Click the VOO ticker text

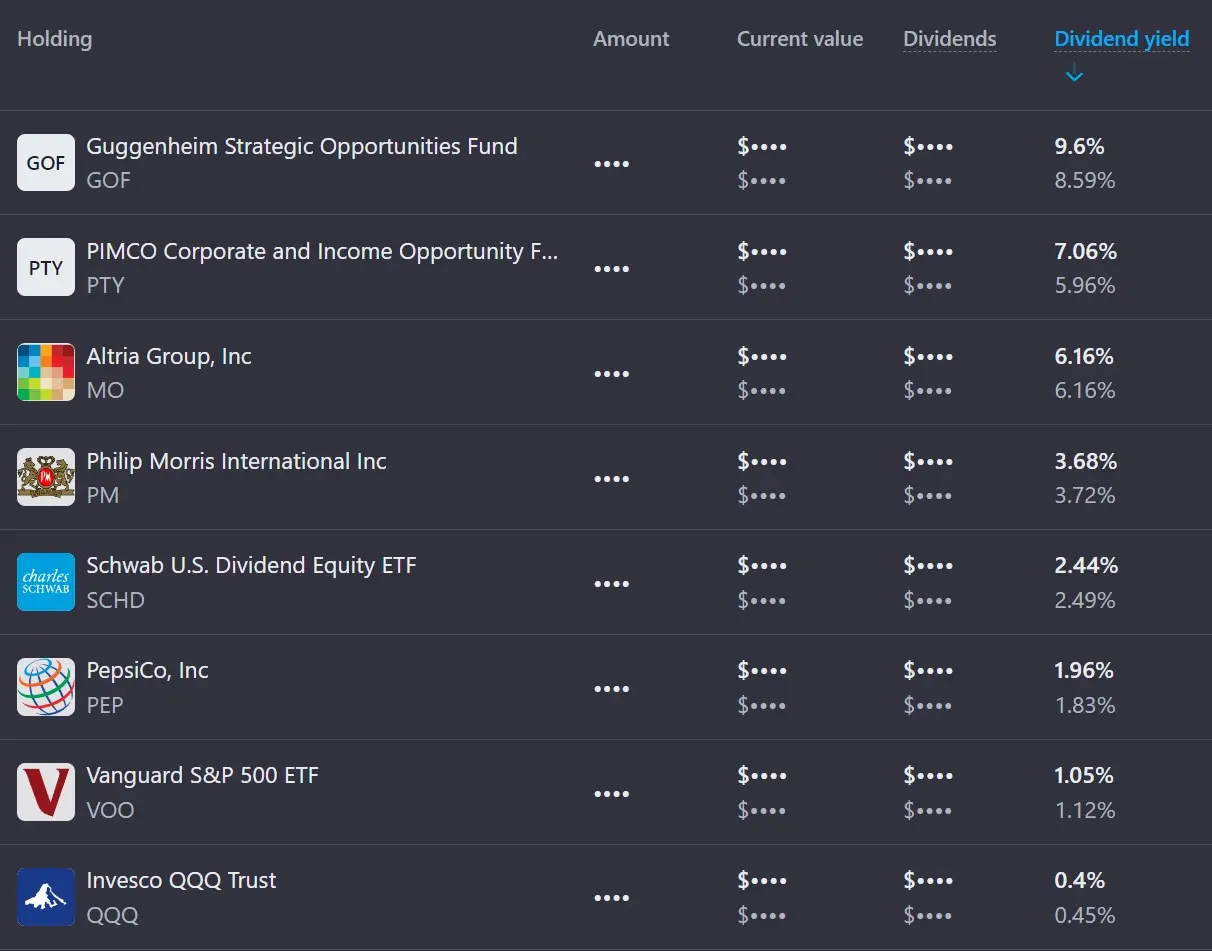click(110, 811)
